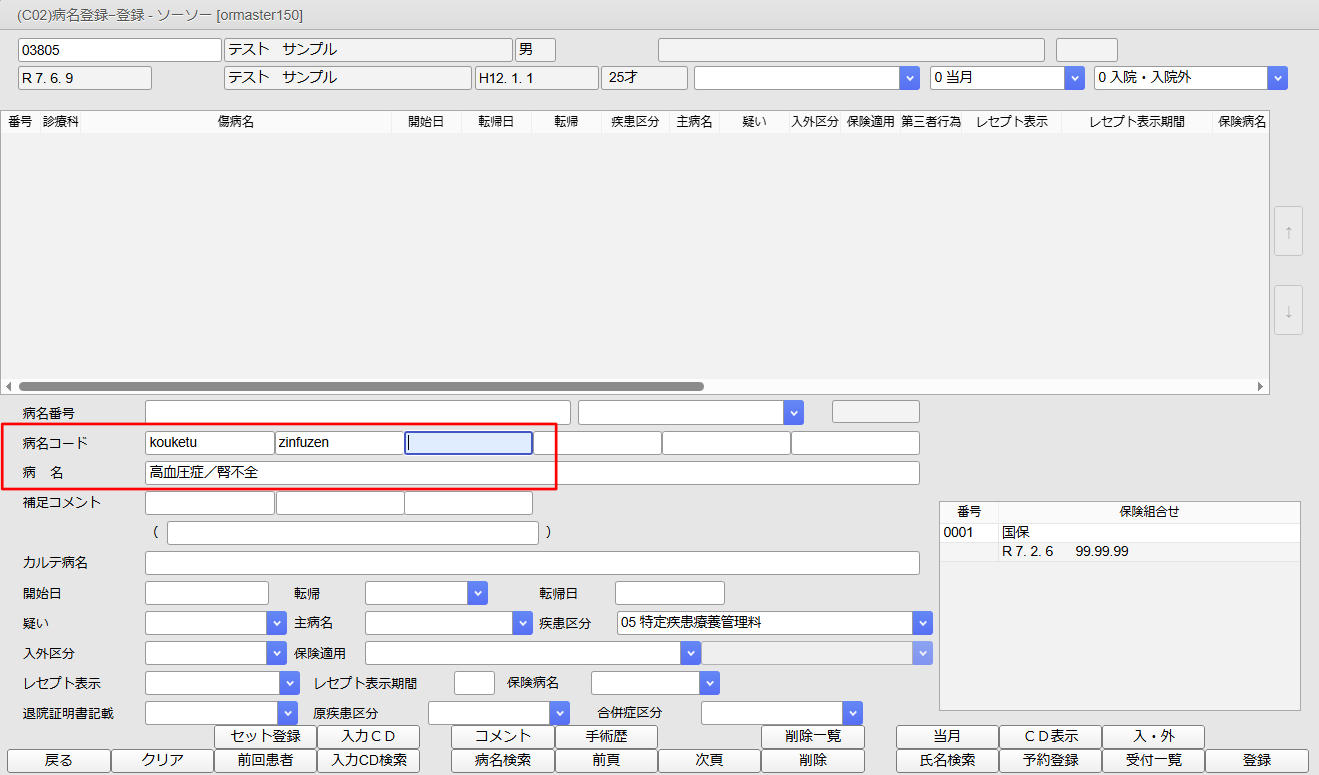Click the 受付一覧 reception list button
This screenshot has width=1319, height=775.
tap(1154, 760)
